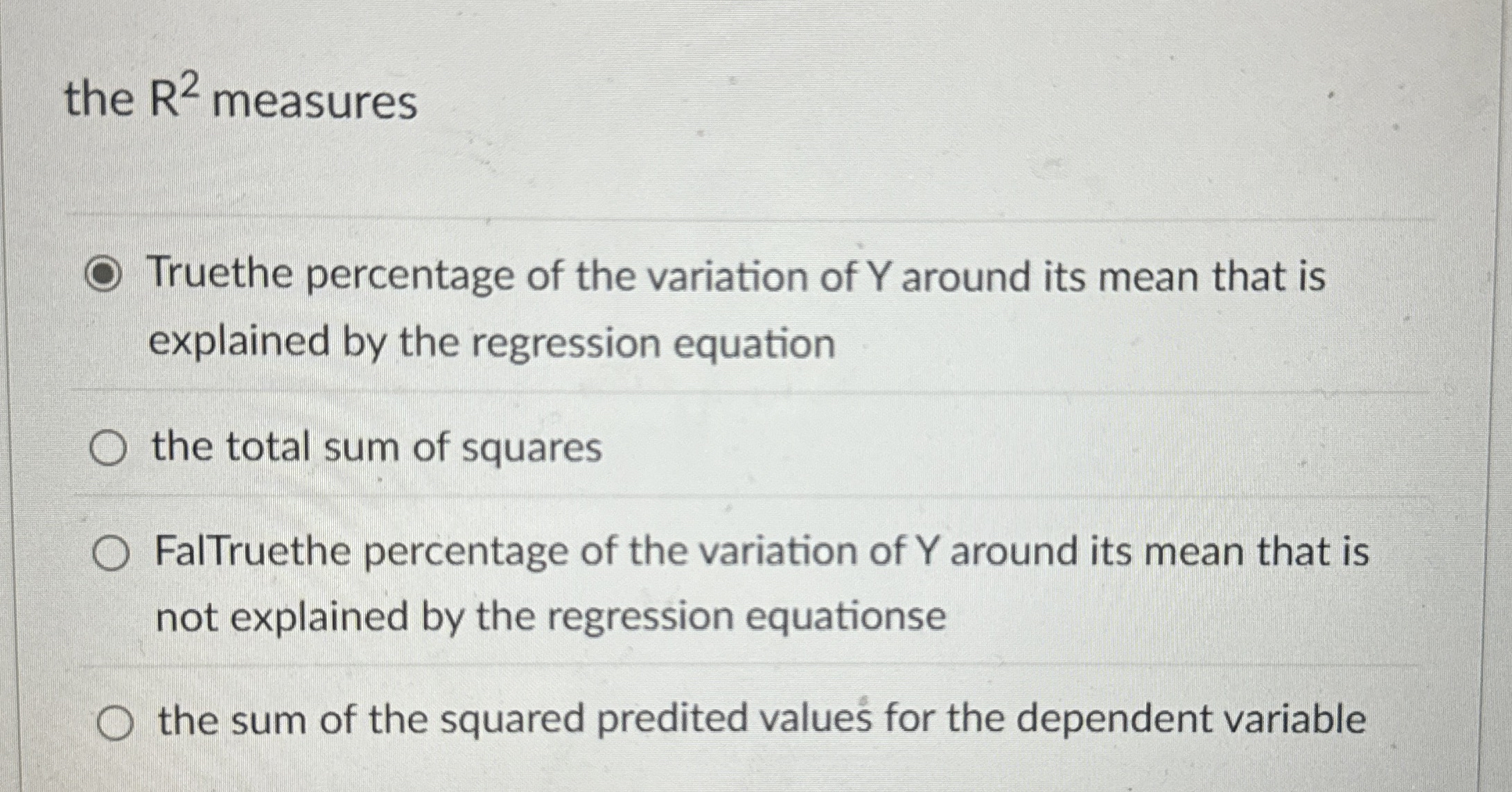This screenshot has height=792, width=1512.
Task: Click the text 'the total sum of squares'
Action: (x=378, y=448)
